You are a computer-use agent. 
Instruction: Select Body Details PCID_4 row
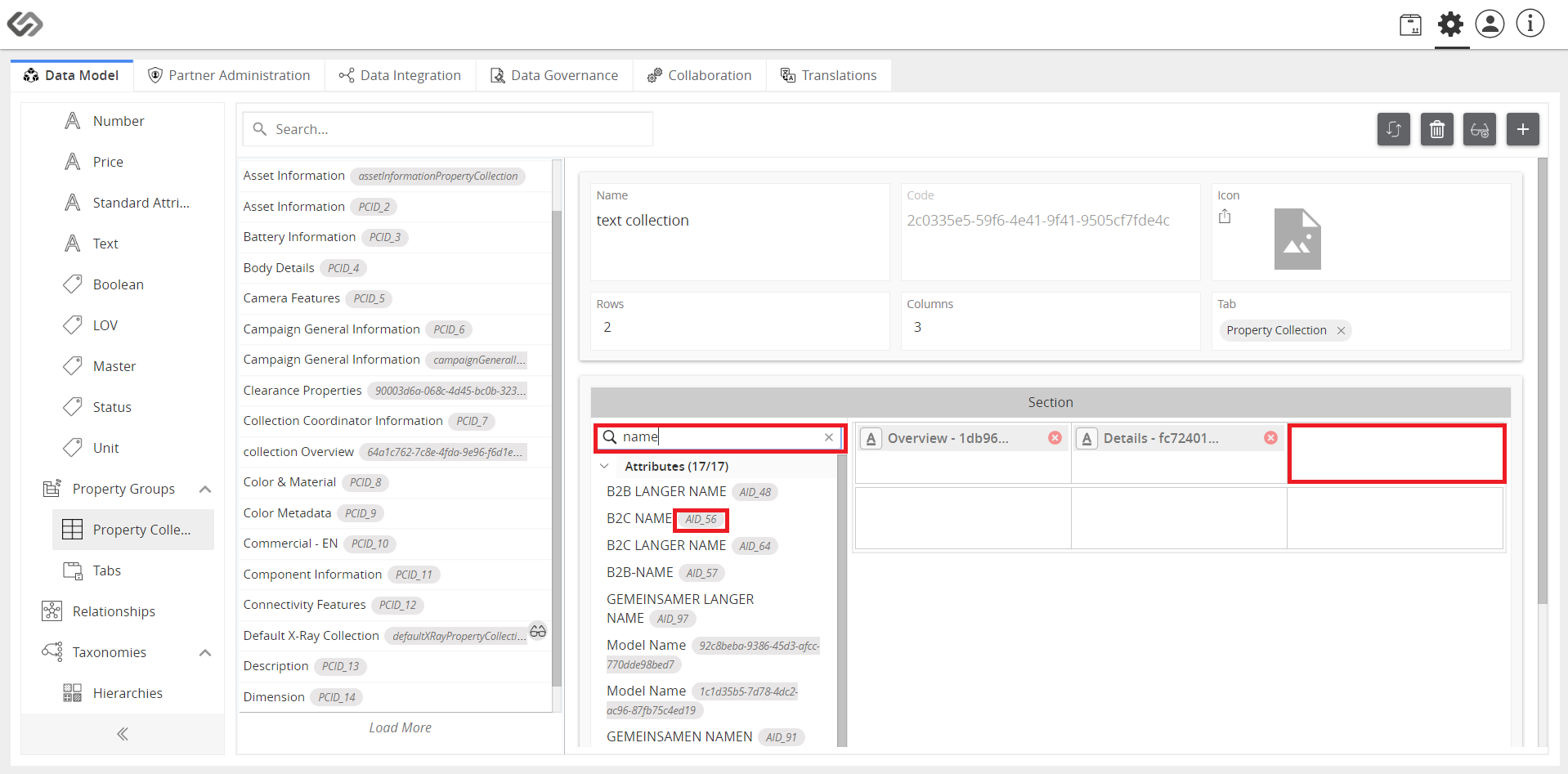pyautogui.click(x=396, y=268)
